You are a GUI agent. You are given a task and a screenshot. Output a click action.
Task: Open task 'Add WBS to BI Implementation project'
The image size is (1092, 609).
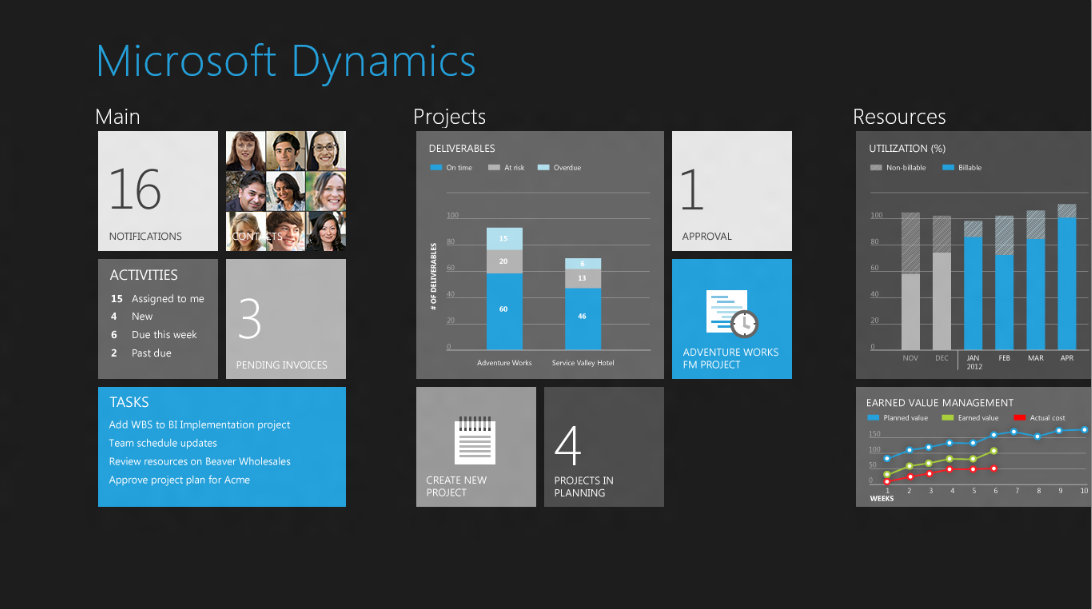pyautogui.click(x=199, y=425)
